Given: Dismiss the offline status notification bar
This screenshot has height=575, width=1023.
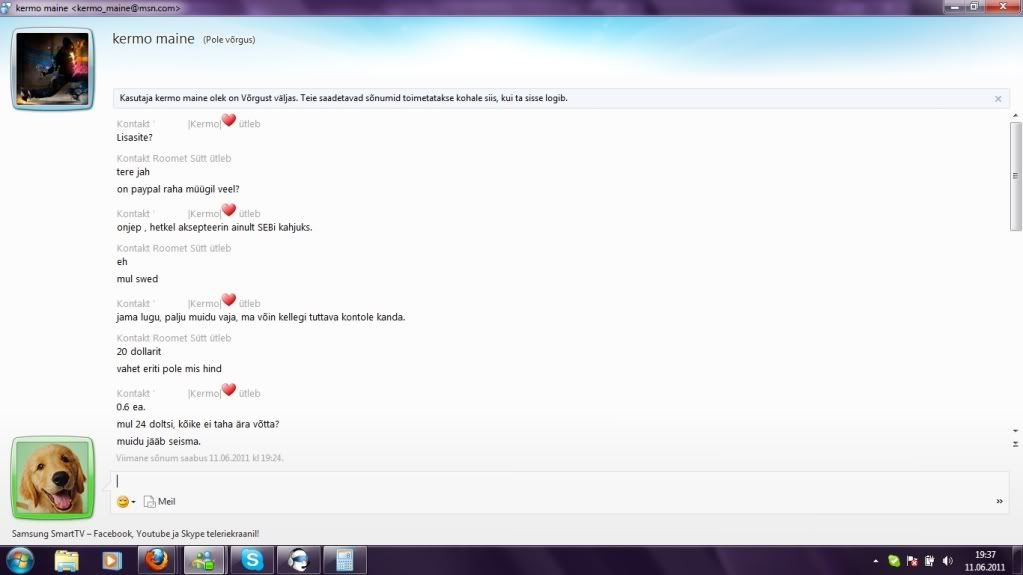Looking at the screenshot, I should click(997, 99).
